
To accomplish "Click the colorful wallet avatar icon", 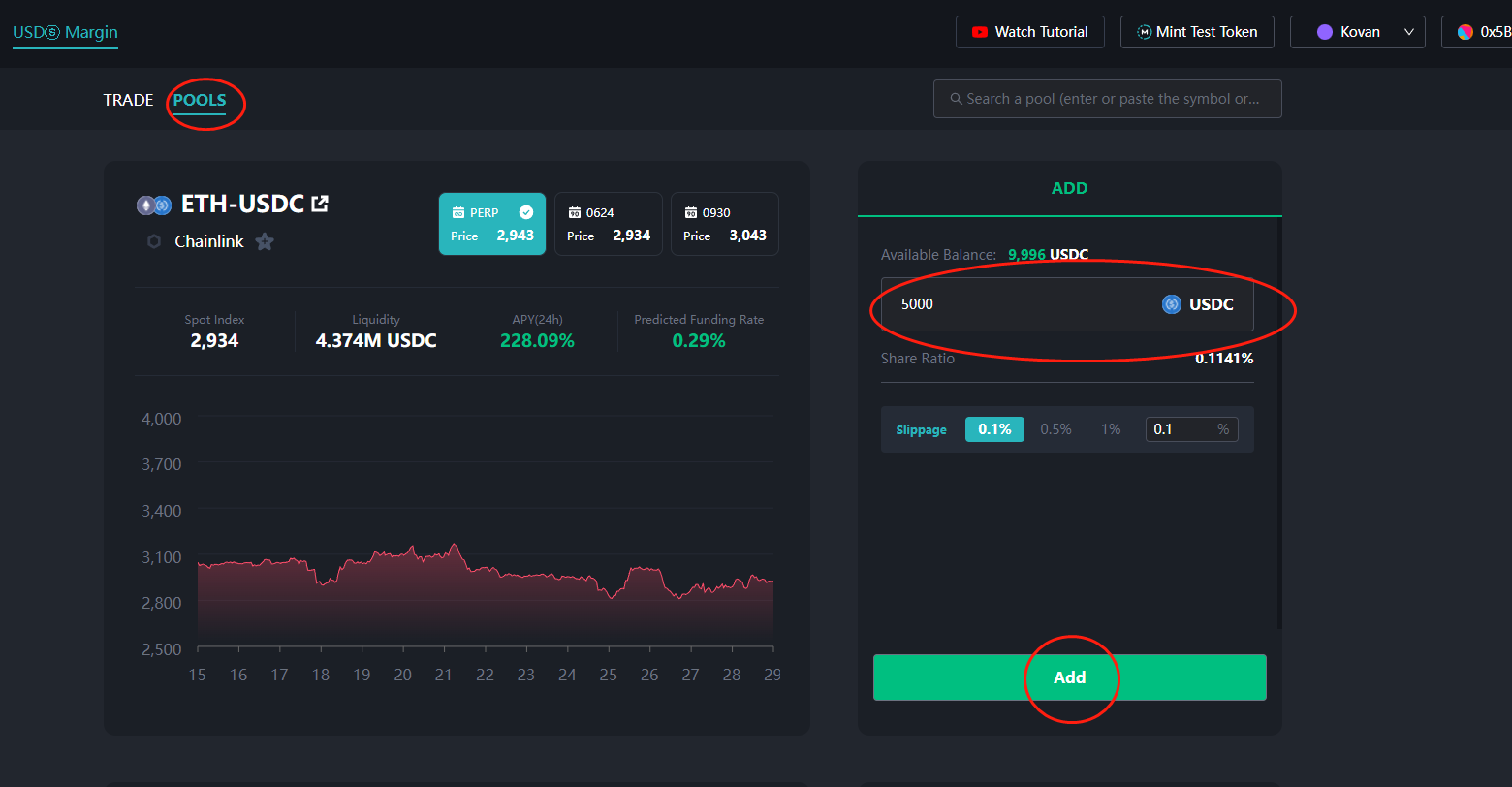I will click(1465, 32).
